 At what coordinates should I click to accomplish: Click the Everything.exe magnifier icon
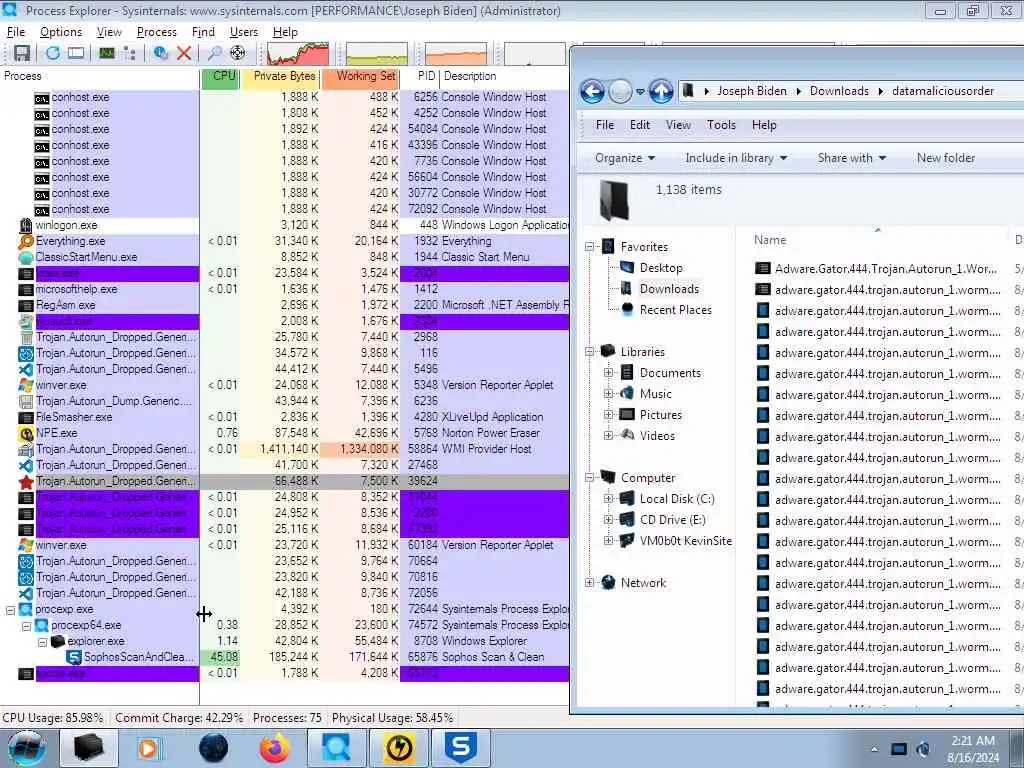click(x=25, y=242)
